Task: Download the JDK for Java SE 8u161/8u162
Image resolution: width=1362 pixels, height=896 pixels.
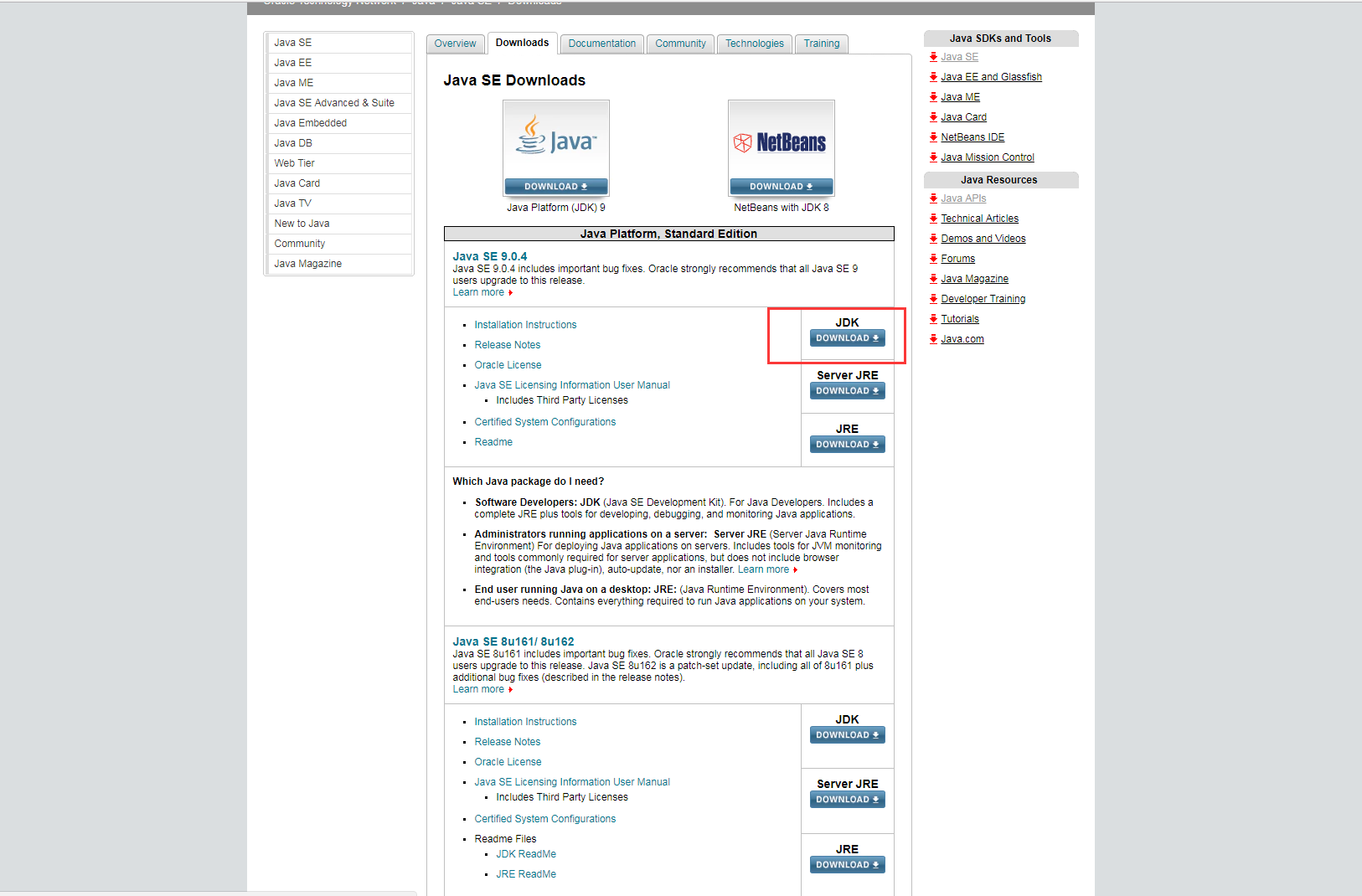Action: [847, 735]
